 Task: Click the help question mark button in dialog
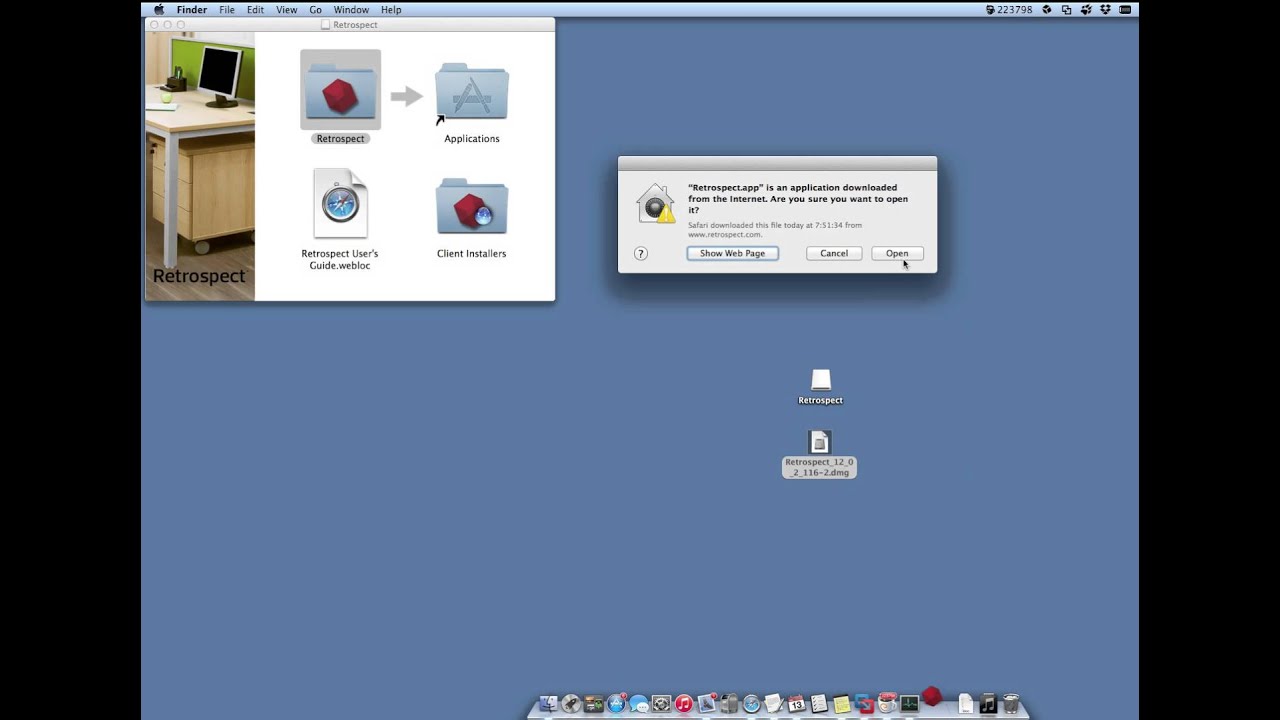click(x=641, y=253)
